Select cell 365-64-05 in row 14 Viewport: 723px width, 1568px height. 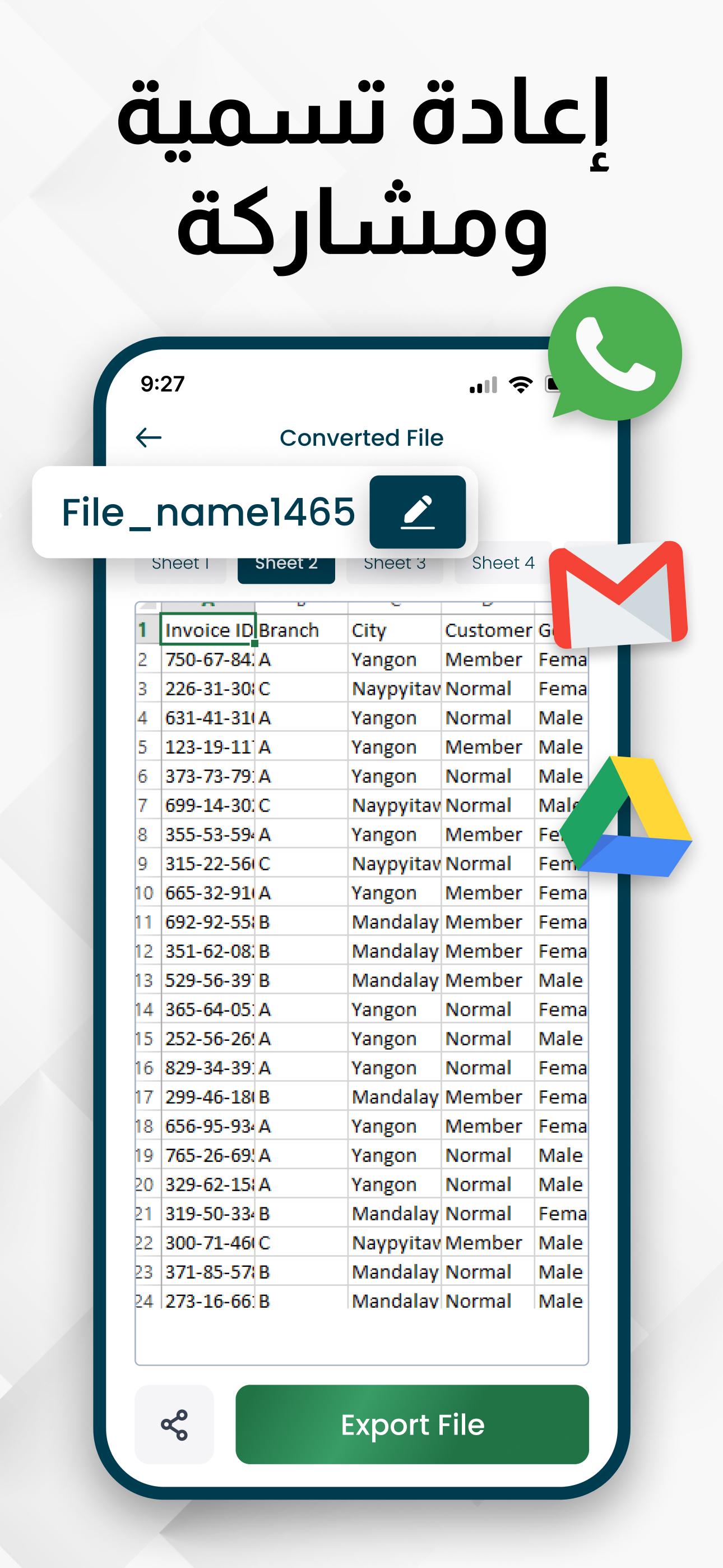pos(207,1010)
